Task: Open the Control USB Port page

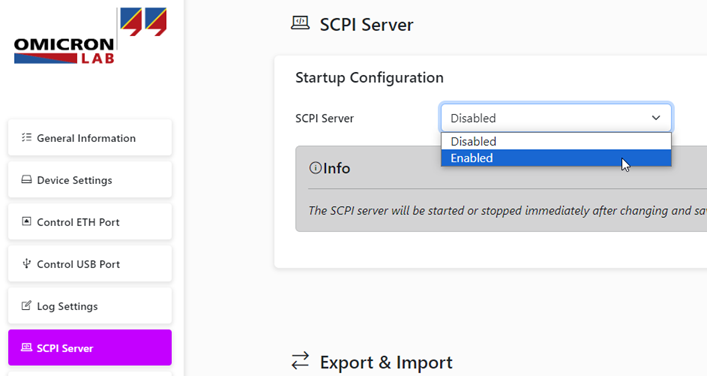Action: tap(90, 264)
